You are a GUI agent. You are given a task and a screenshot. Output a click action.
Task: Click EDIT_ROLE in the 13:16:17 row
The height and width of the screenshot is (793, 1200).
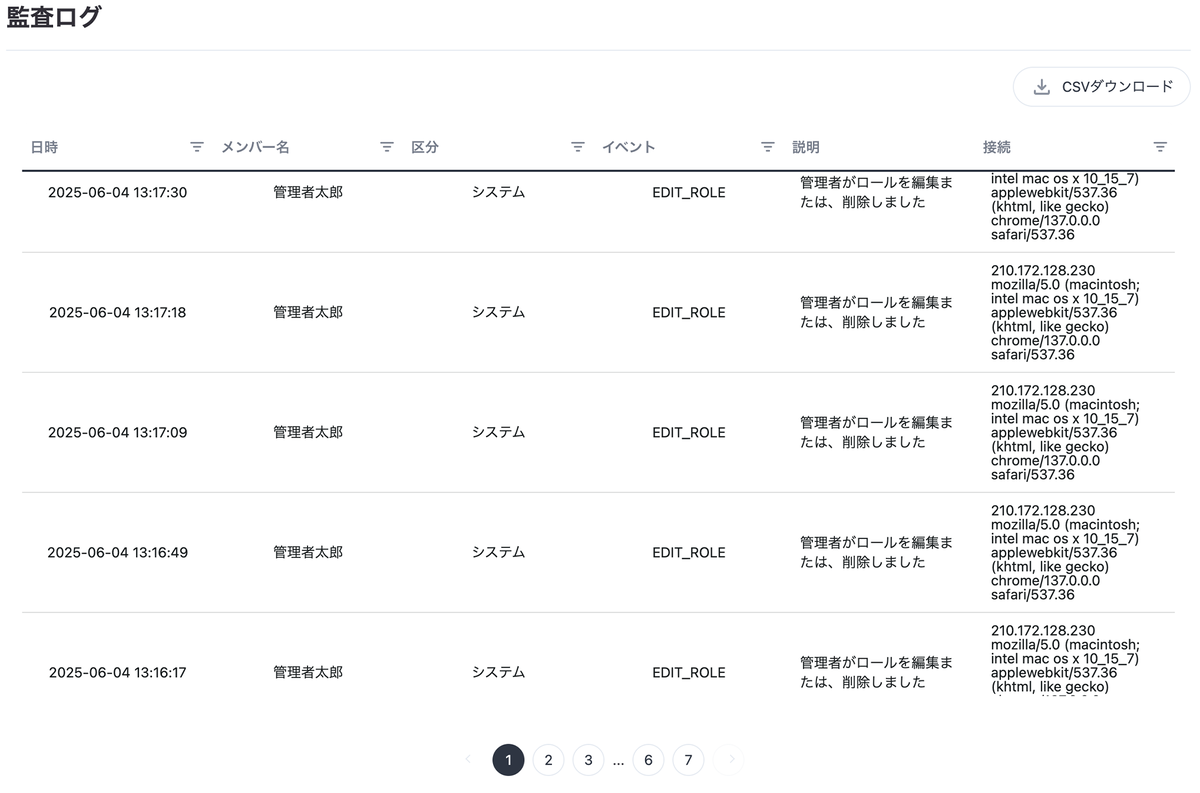689,672
